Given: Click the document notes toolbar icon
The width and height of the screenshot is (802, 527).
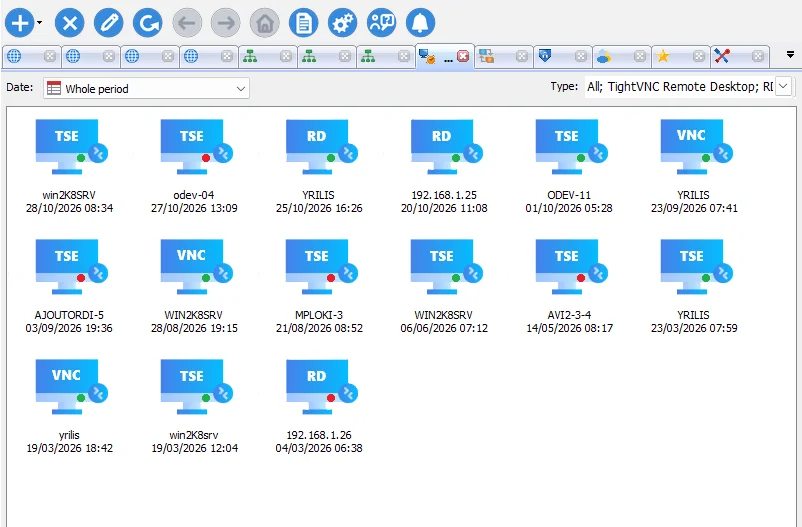Looking at the screenshot, I should click(303, 23).
